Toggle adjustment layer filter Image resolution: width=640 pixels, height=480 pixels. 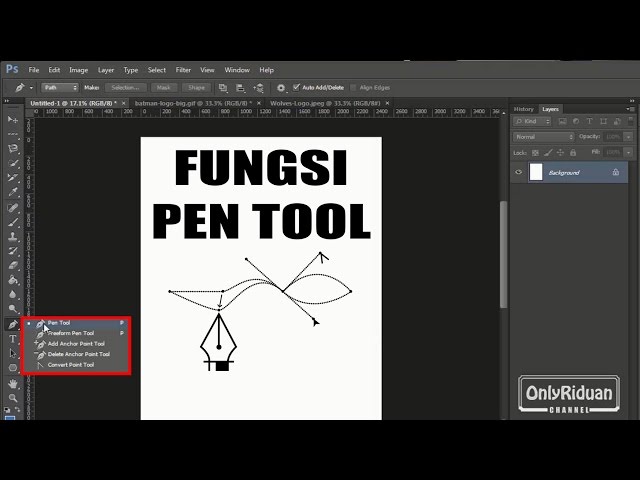click(x=576, y=121)
